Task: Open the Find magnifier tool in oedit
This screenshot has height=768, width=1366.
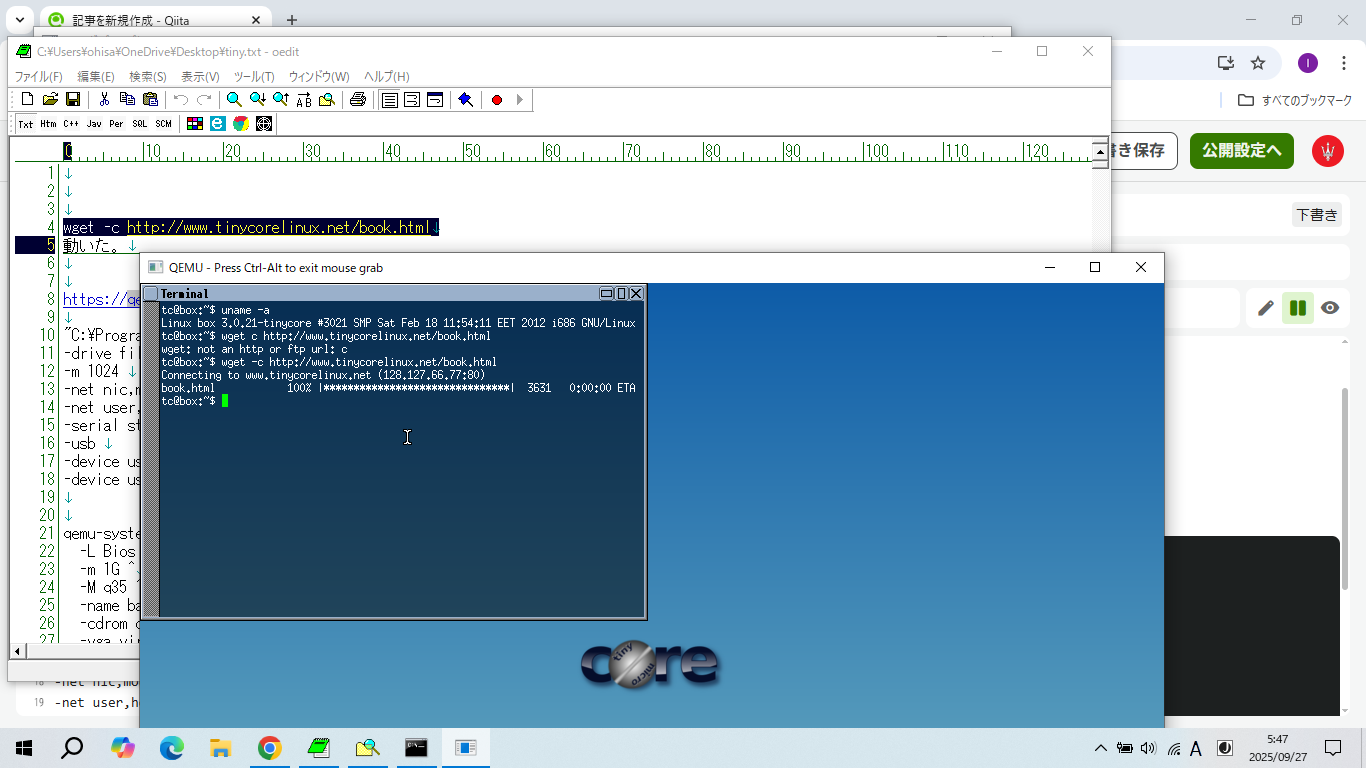Action: tap(234, 99)
